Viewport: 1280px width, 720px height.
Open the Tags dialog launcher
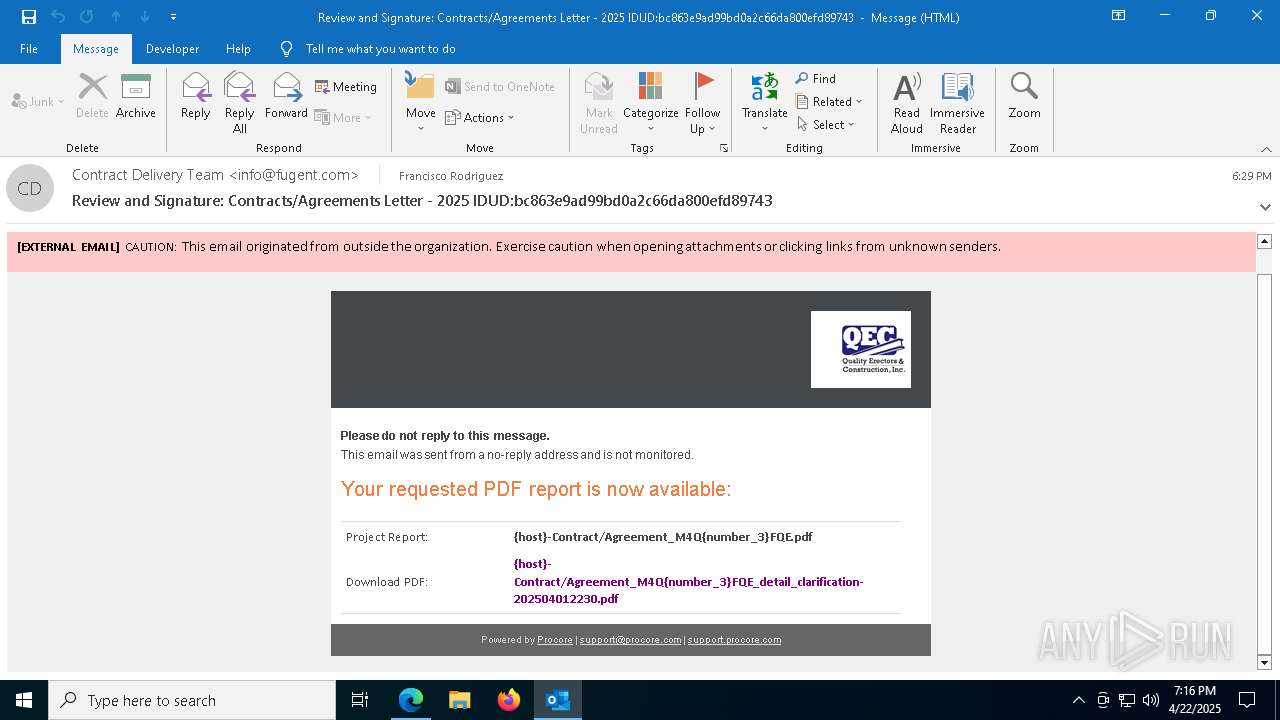click(x=724, y=148)
